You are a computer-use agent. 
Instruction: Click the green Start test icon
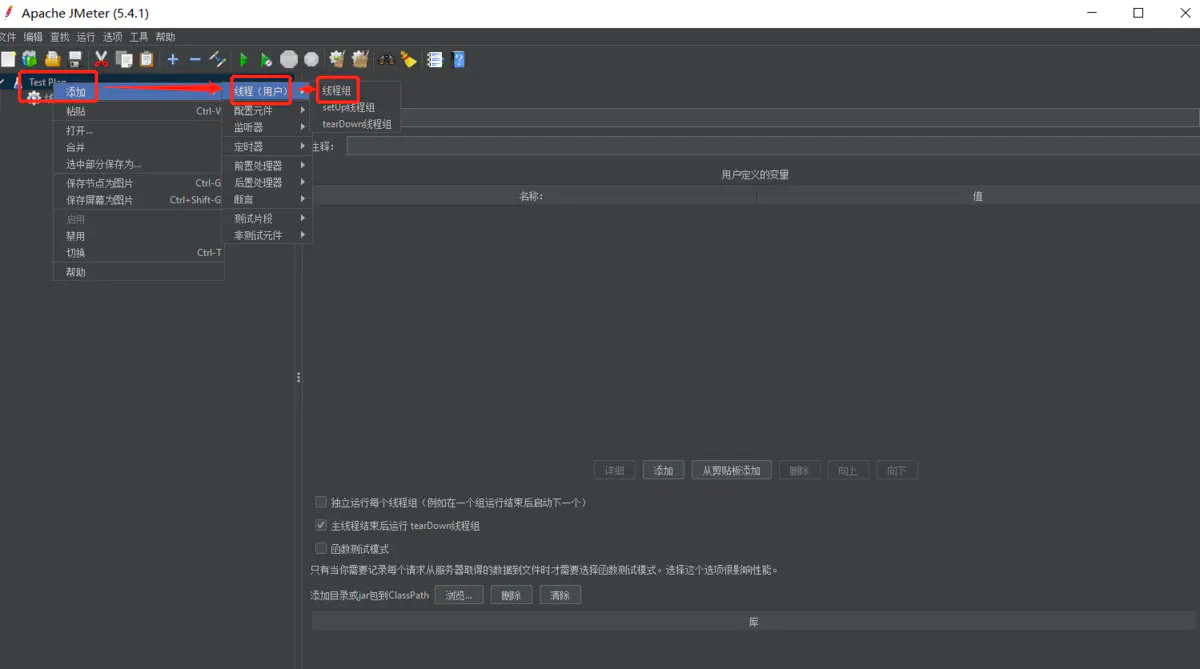coord(243,59)
